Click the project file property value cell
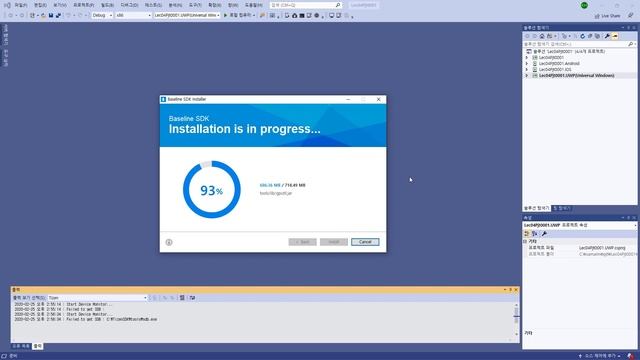Image resolution: width=640 pixels, height=360 pixels. (607, 248)
